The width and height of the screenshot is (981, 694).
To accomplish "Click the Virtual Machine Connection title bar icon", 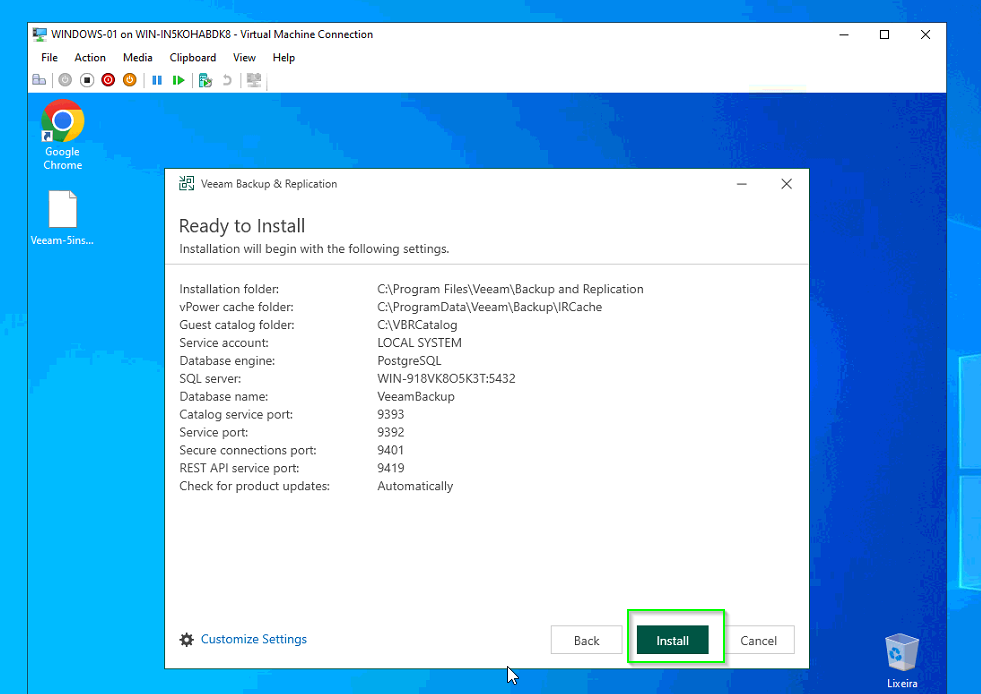I will coord(40,34).
